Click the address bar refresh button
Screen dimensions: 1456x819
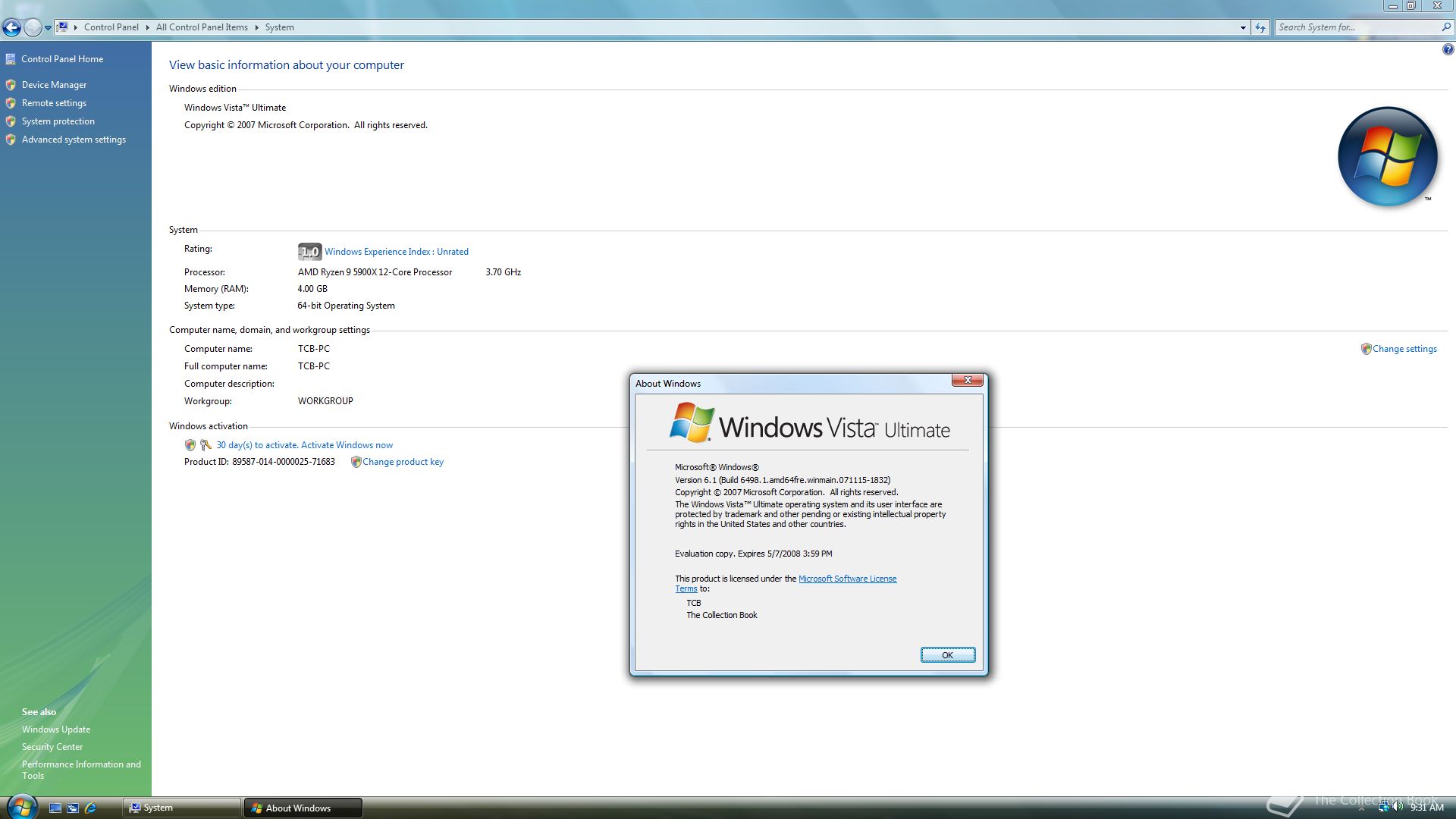[x=1260, y=27]
